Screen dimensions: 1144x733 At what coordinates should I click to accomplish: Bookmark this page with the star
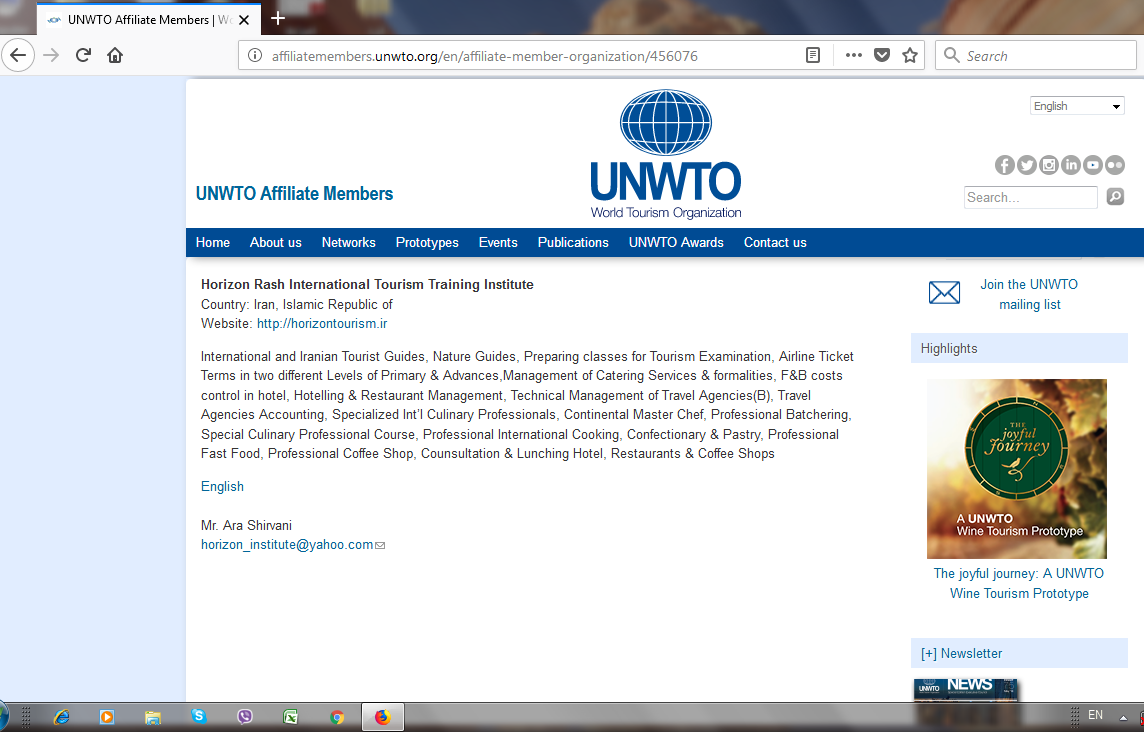tap(910, 55)
